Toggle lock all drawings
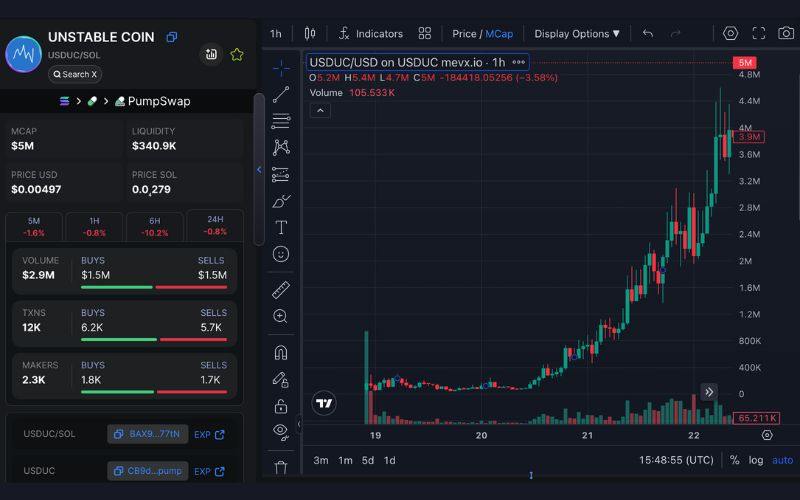 click(x=281, y=406)
